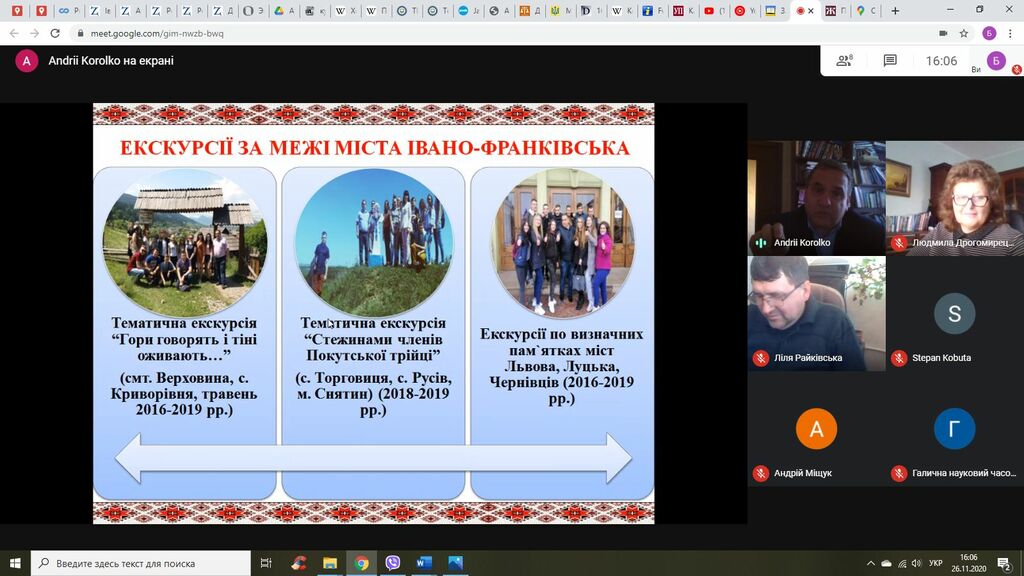Switch to the YouTube browser tab

709,11
